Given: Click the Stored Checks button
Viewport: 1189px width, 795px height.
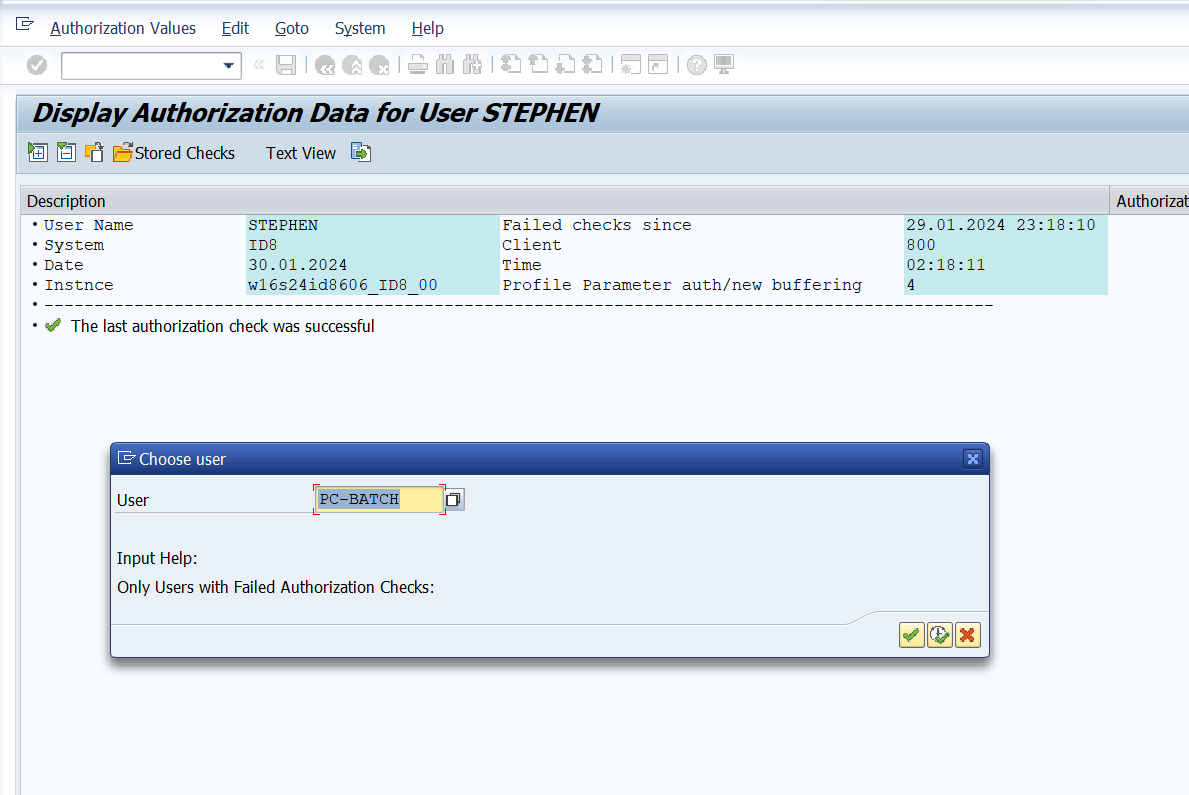Looking at the screenshot, I should pyautogui.click(x=174, y=153).
